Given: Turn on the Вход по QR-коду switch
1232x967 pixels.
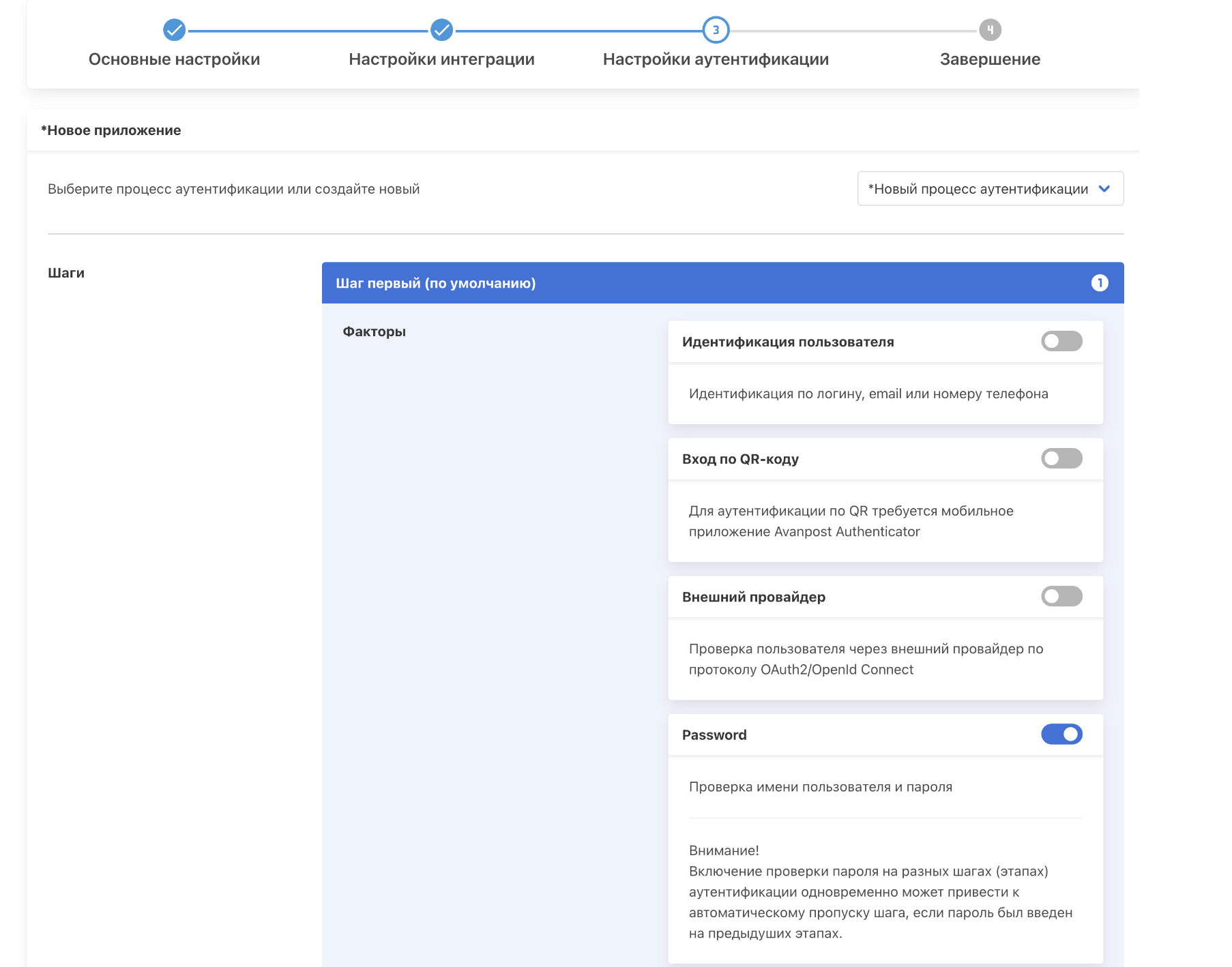Looking at the screenshot, I should tap(1061, 458).
